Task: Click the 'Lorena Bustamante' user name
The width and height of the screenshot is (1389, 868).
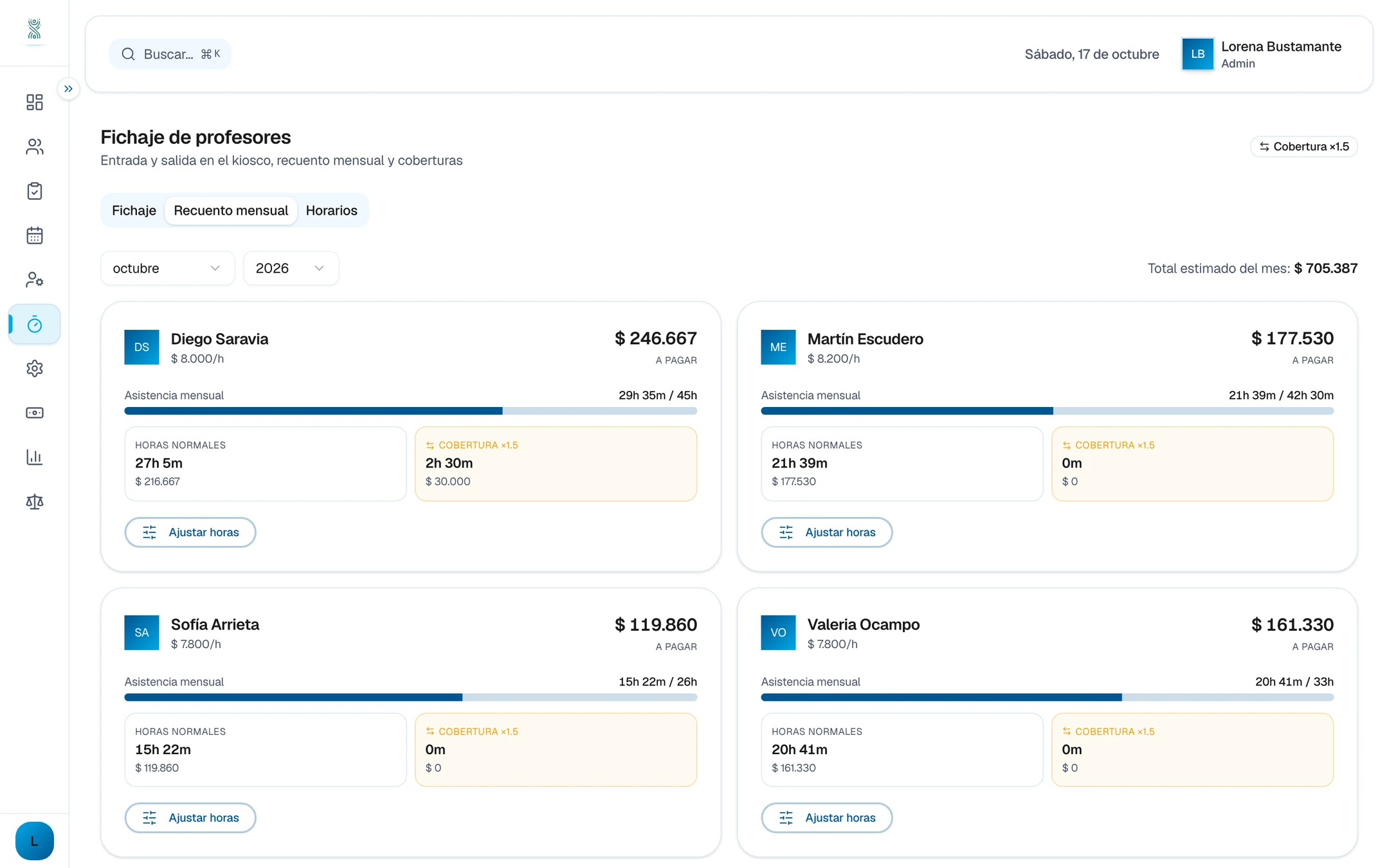Action: pyautogui.click(x=1281, y=46)
